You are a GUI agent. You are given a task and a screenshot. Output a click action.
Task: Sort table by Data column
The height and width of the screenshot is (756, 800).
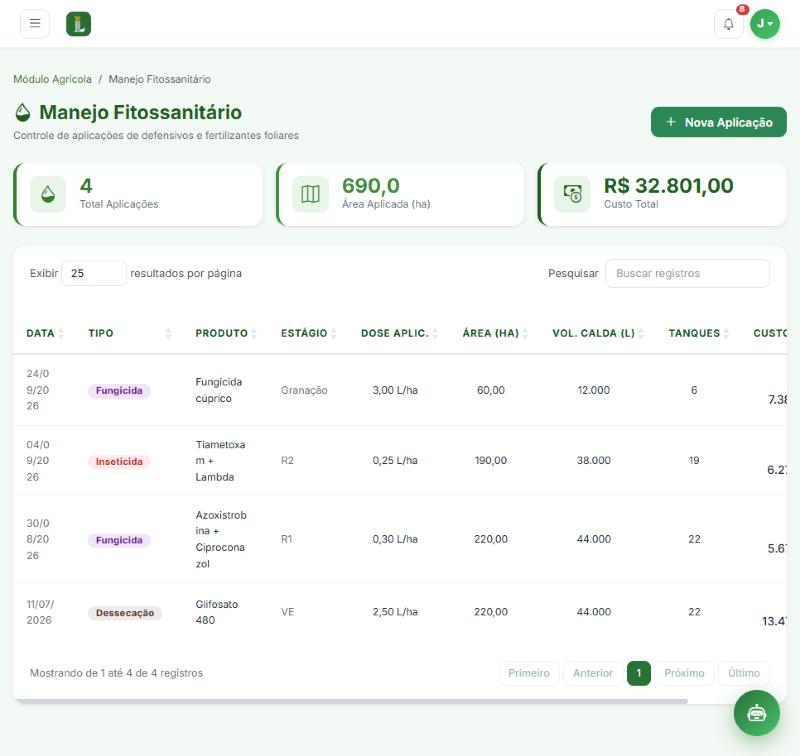(45, 333)
